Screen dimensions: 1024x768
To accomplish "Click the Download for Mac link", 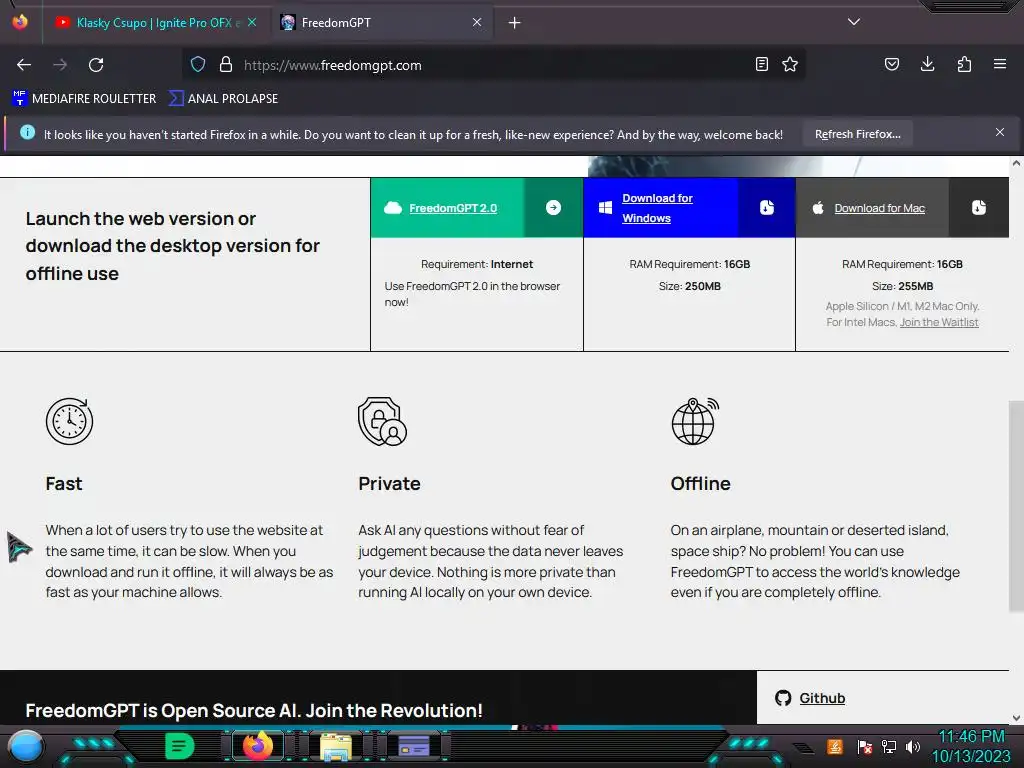I will click(x=880, y=208).
